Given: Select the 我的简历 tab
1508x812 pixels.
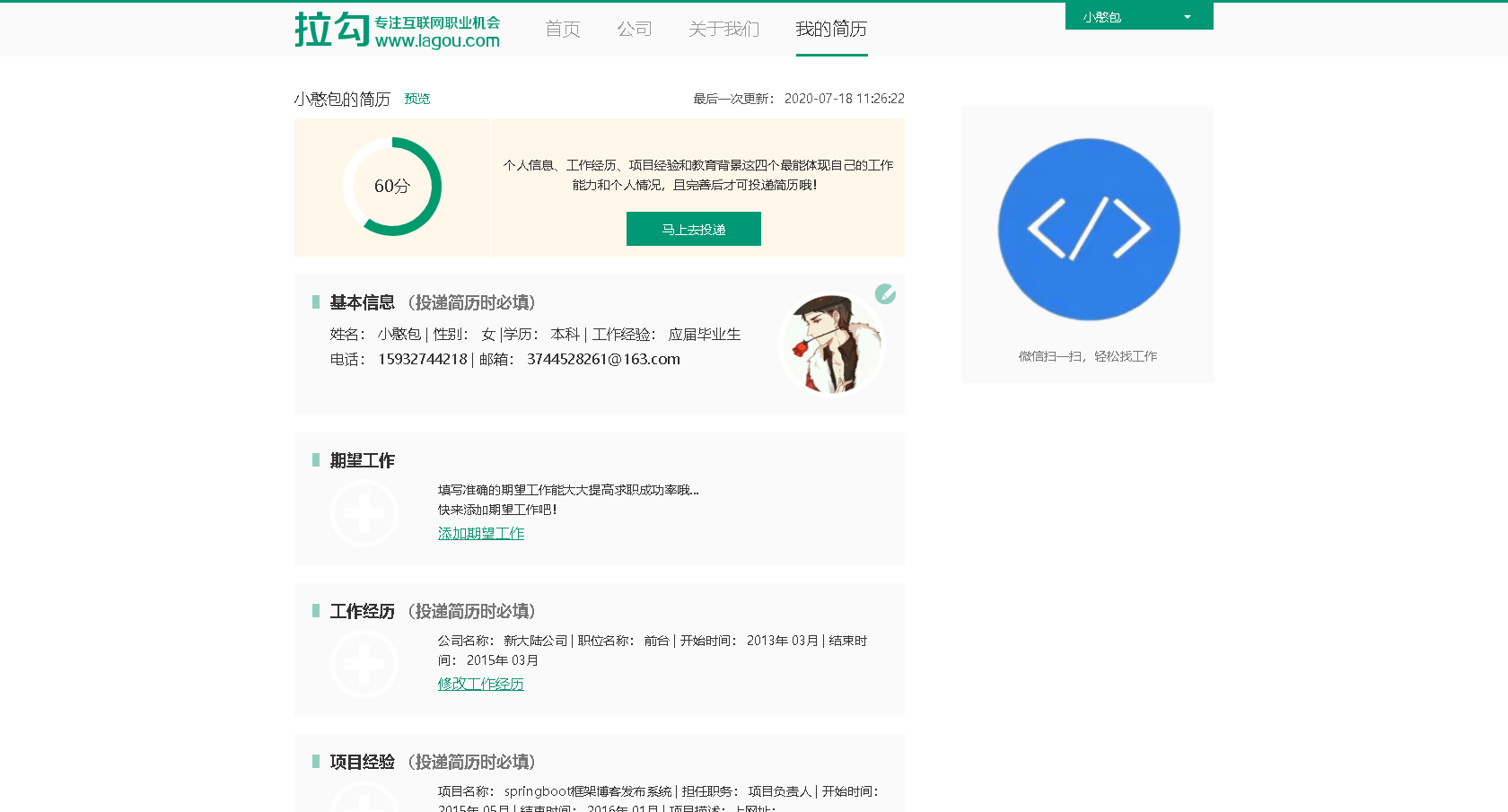Looking at the screenshot, I should 831,29.
